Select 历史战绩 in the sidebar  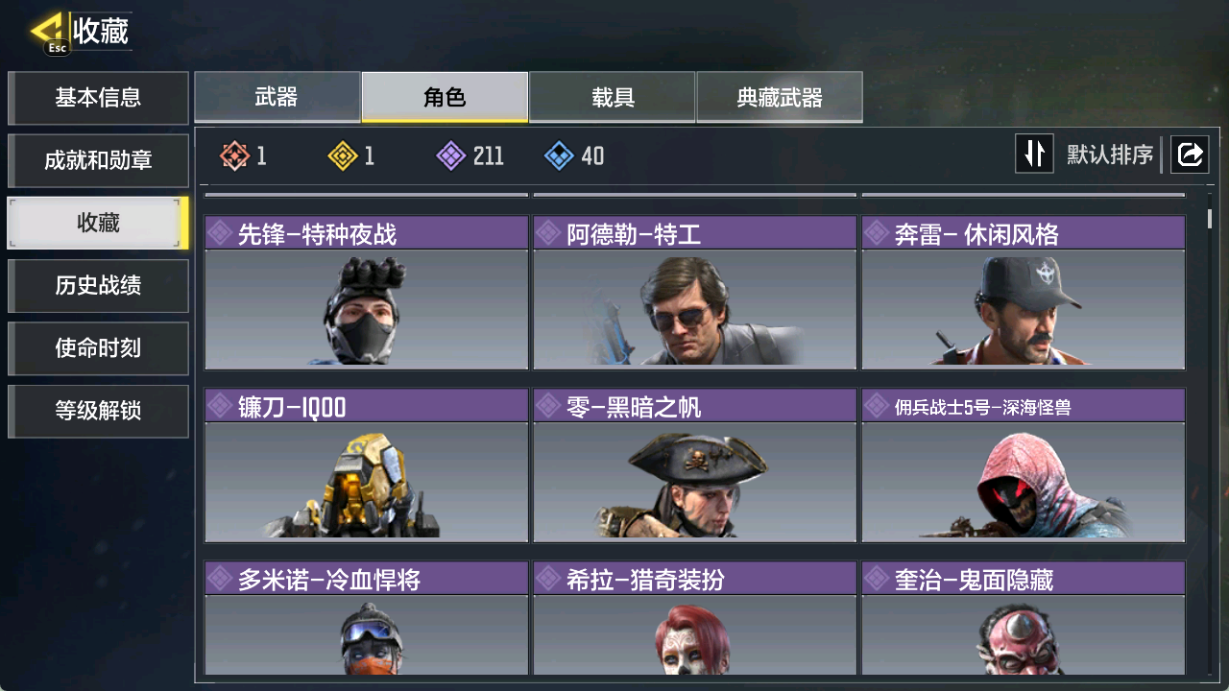pos(98,286)
